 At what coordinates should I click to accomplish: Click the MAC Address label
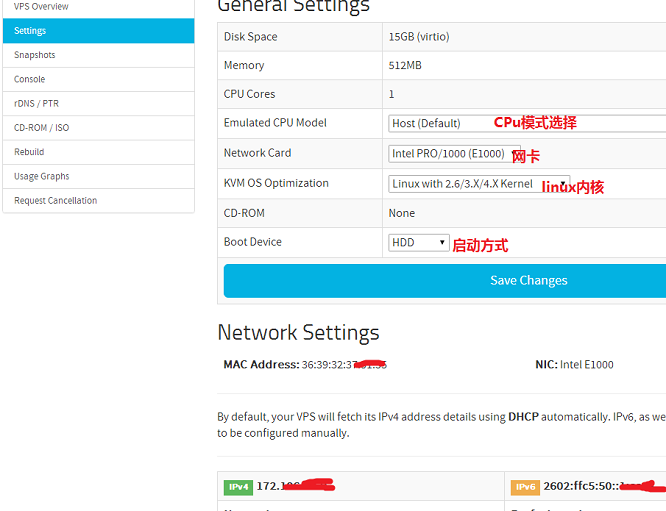pos(261,365)
